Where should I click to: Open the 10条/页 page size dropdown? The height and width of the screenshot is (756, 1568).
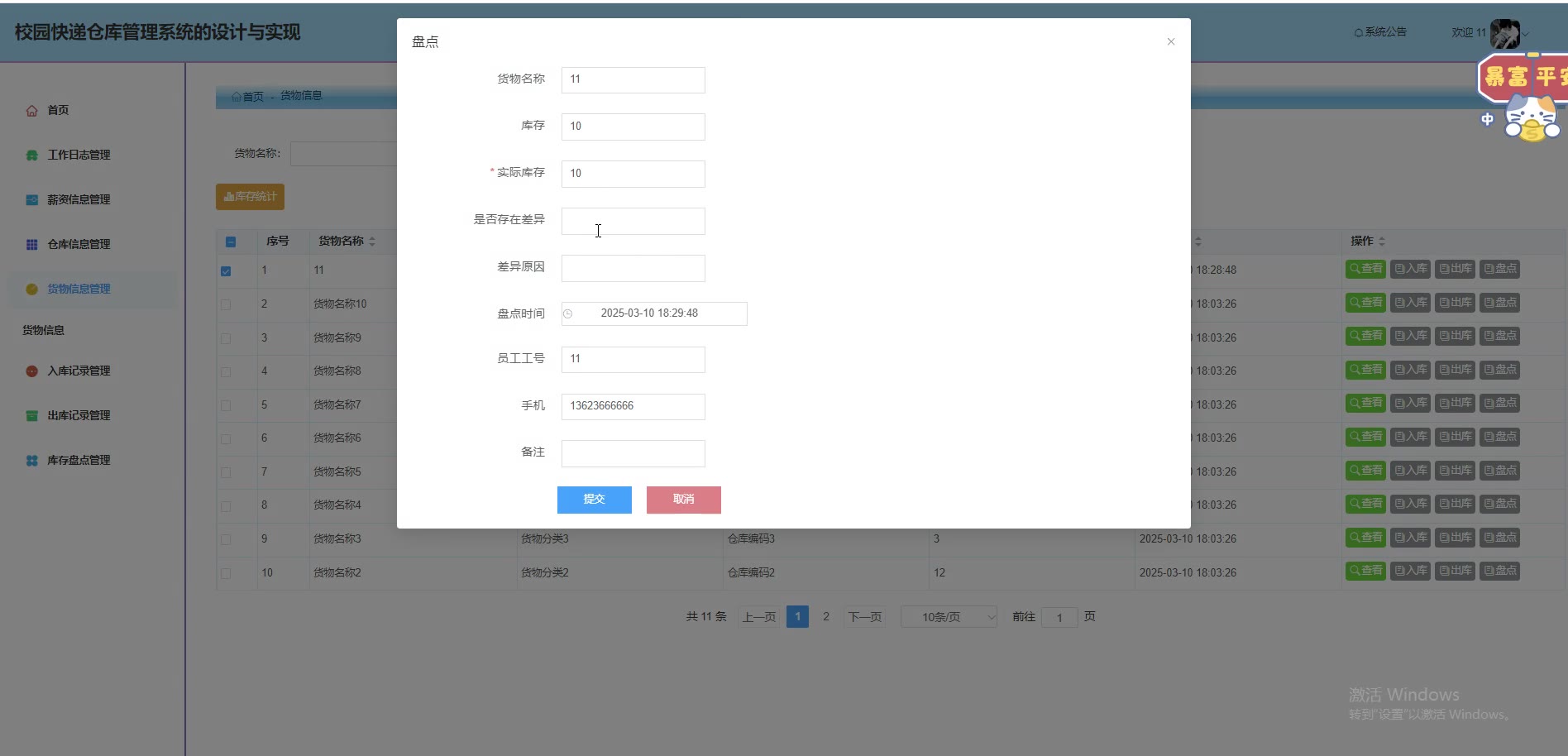[949, 617]
